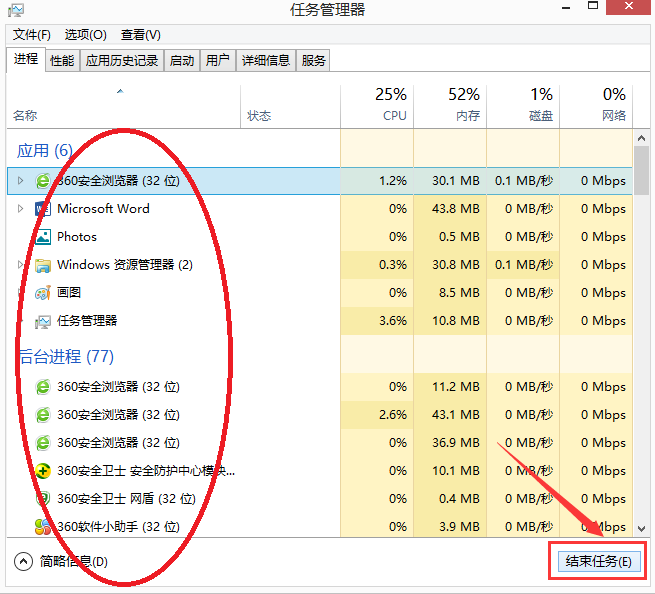655x594 pixels.
Task: Click the 360安全卫士 安全防护中心 icon
Action: tap(43, 471)
